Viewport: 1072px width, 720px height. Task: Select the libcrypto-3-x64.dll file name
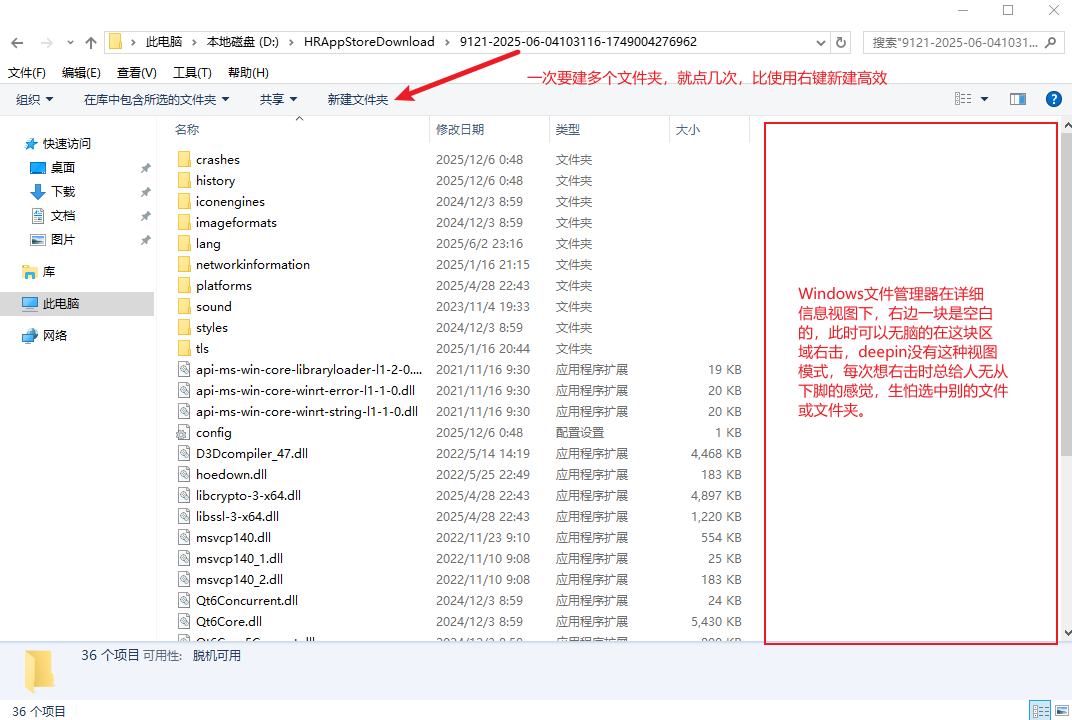point(248,496)
